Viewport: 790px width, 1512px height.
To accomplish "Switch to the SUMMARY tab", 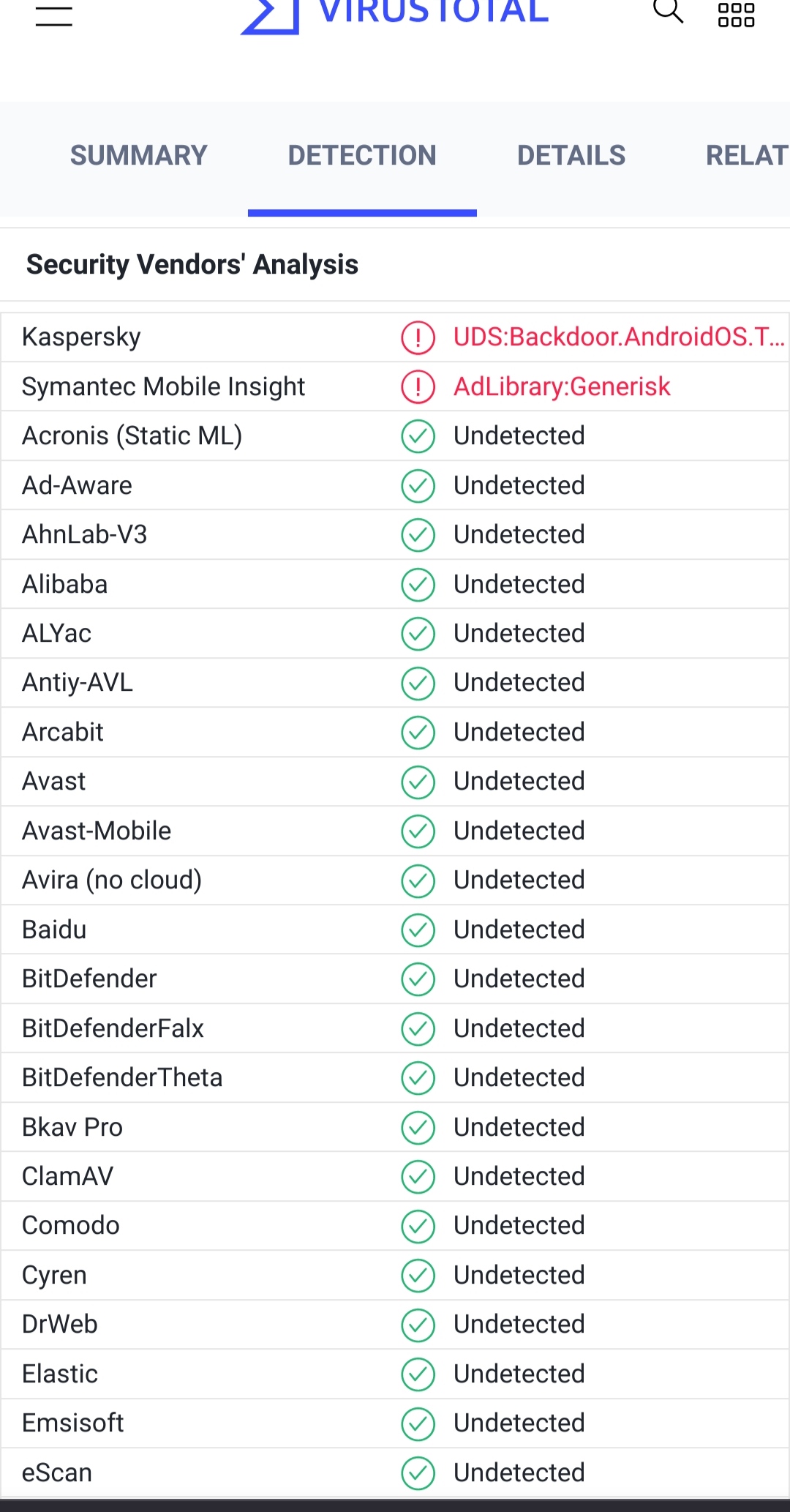I will 138,155.
